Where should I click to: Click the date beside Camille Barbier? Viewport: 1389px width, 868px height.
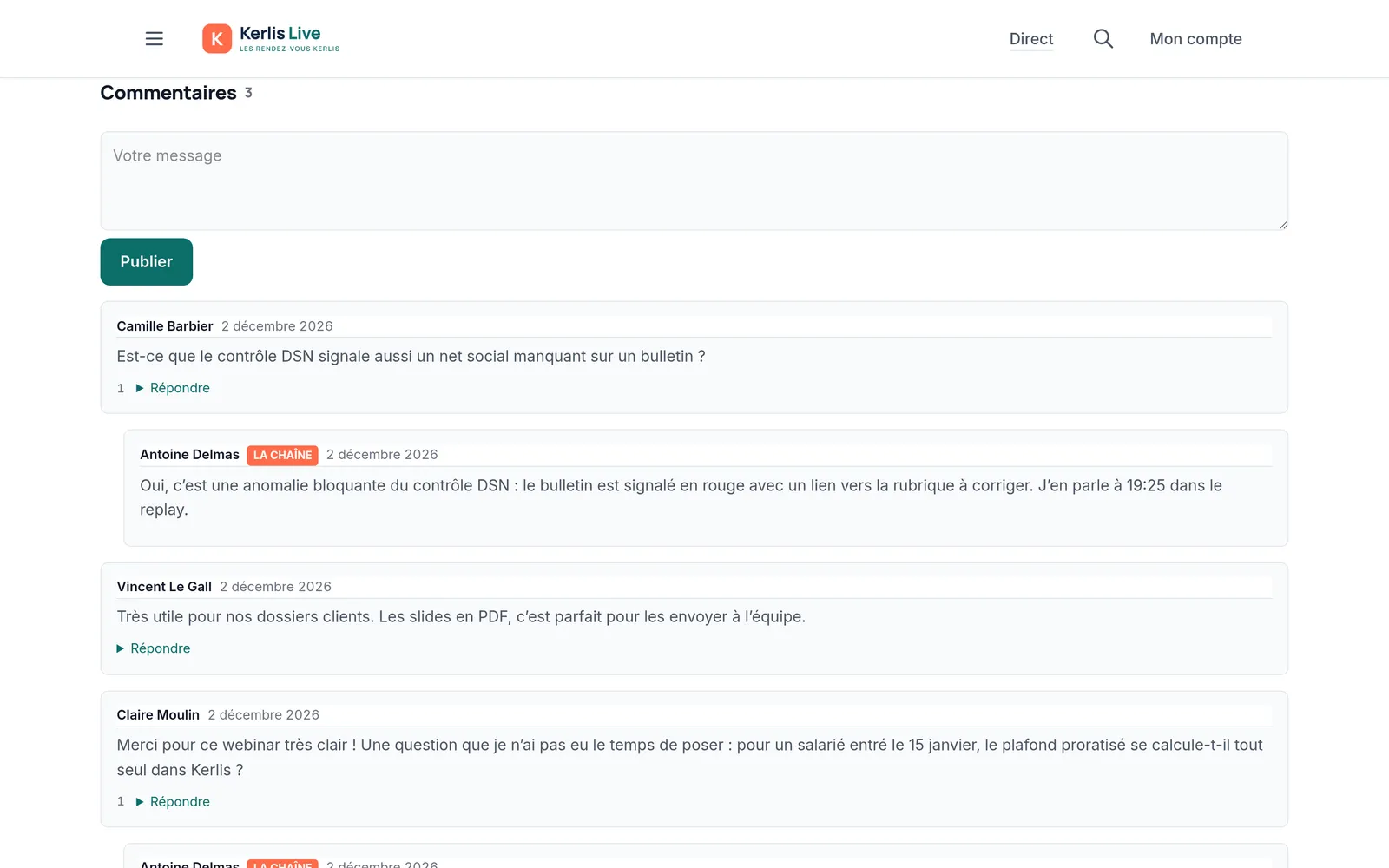pos(277,326)
